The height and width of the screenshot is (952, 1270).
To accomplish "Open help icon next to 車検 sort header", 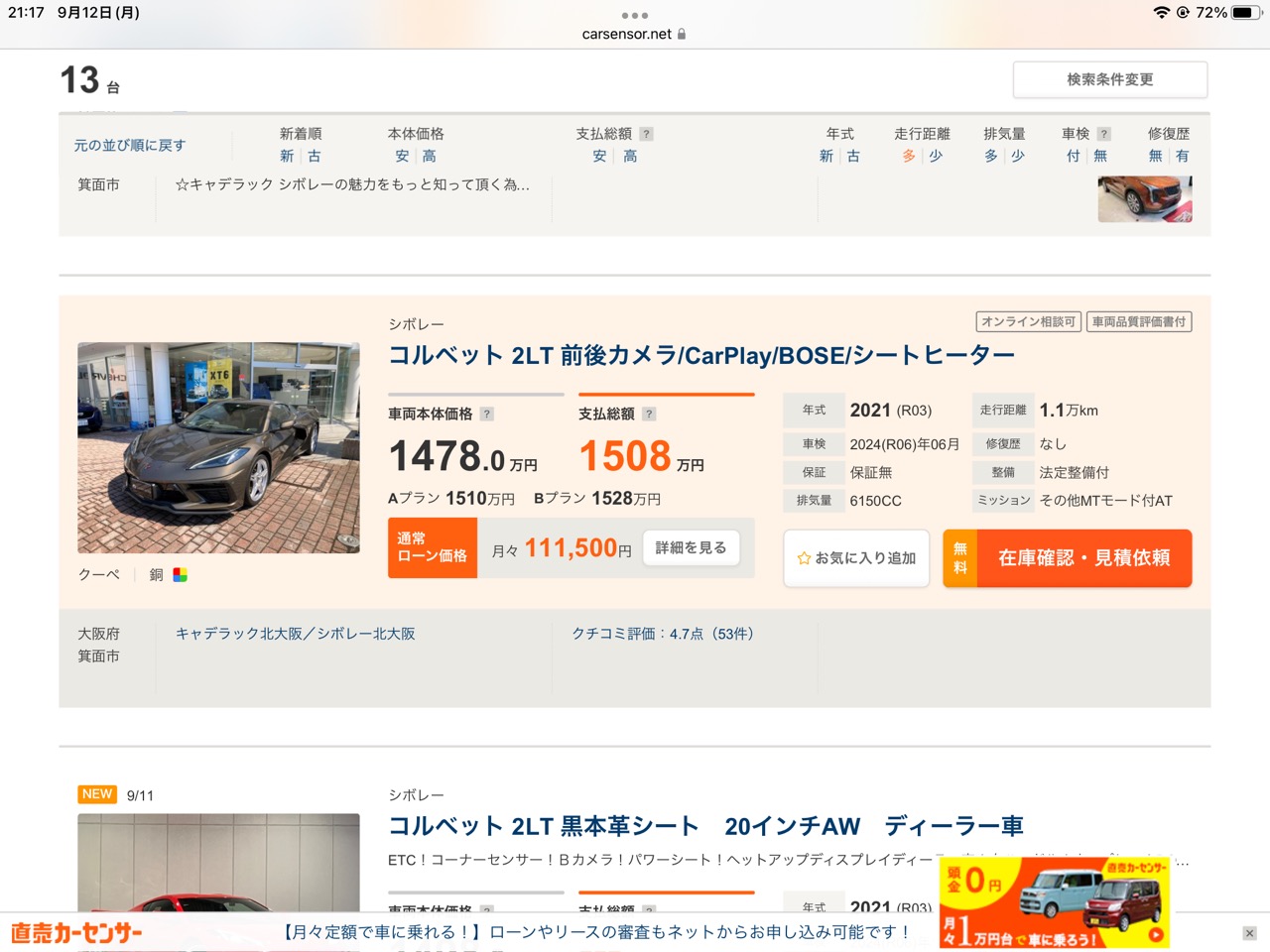I will pos(1103,134).
